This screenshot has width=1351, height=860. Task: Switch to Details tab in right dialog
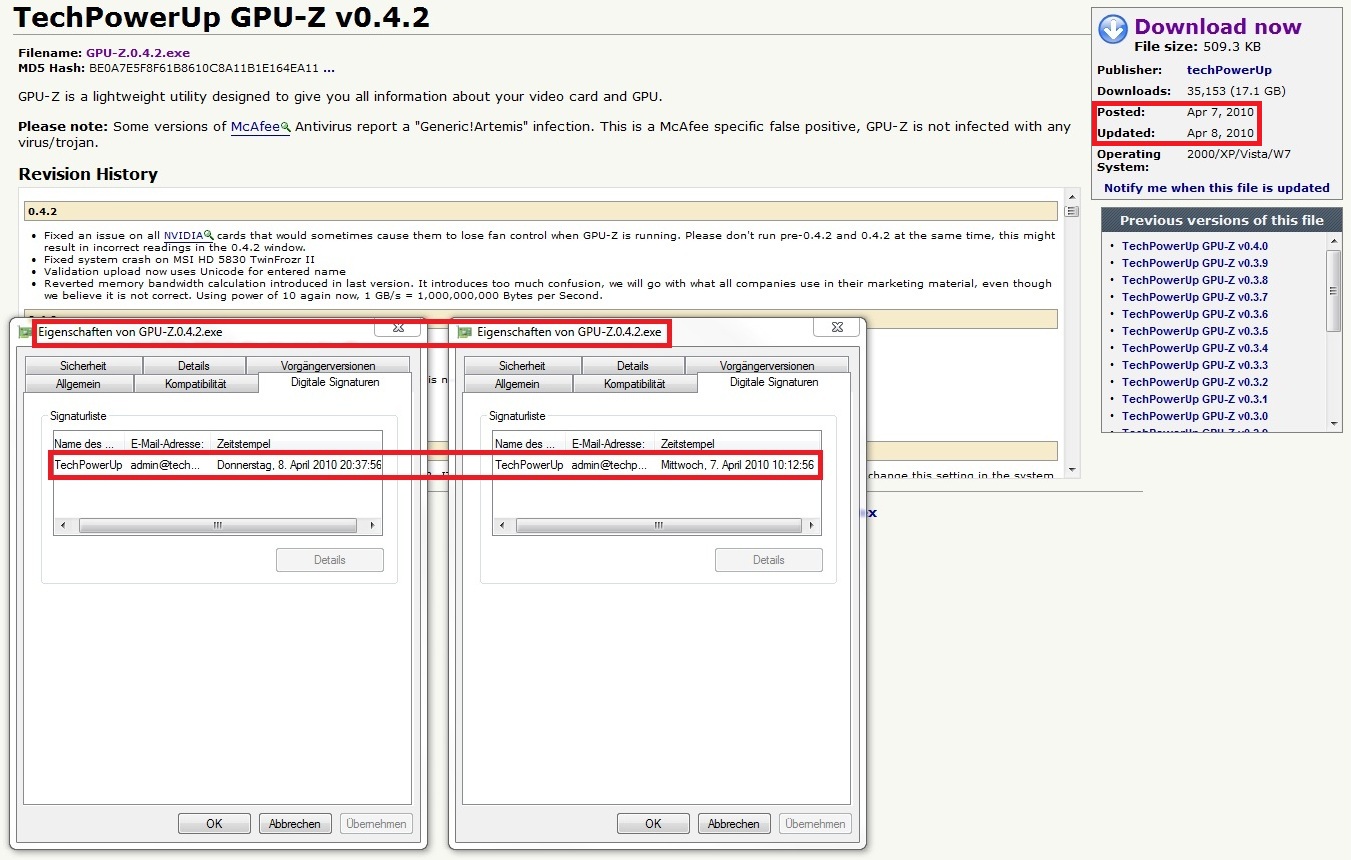coord(633,366)
